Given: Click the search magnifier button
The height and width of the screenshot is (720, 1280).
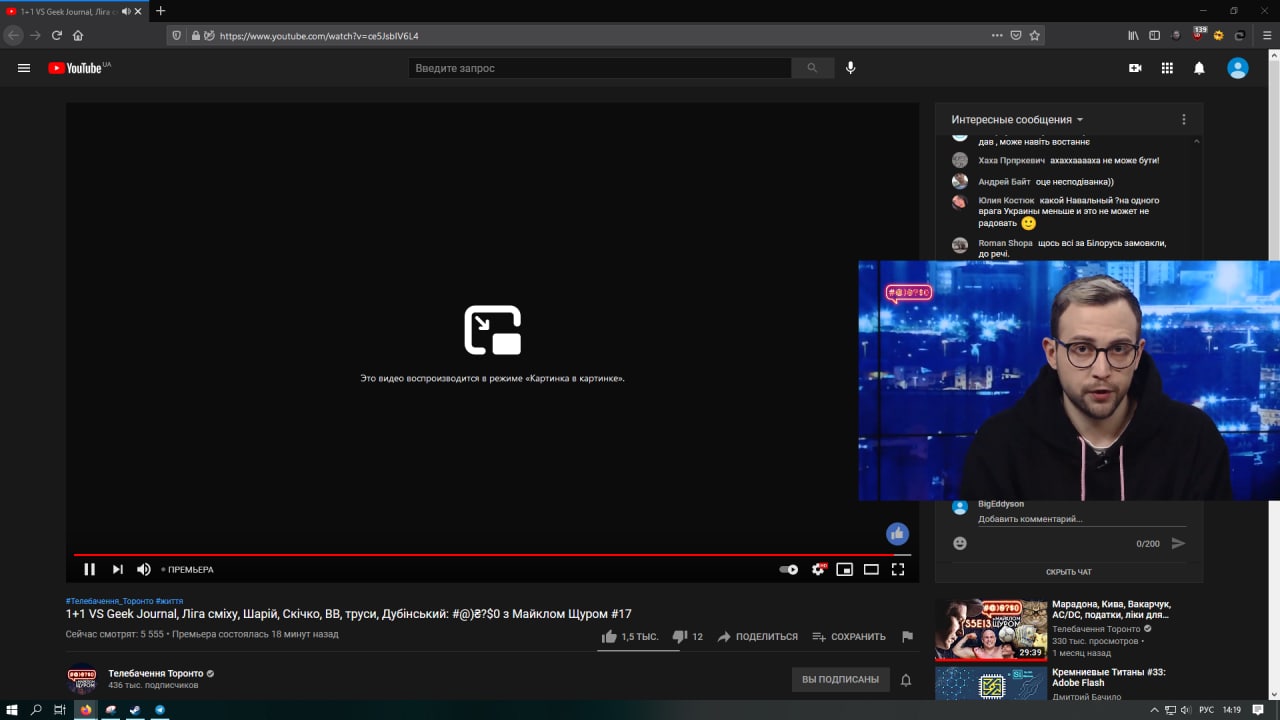Looking at the screenshot, I should 812,68.
